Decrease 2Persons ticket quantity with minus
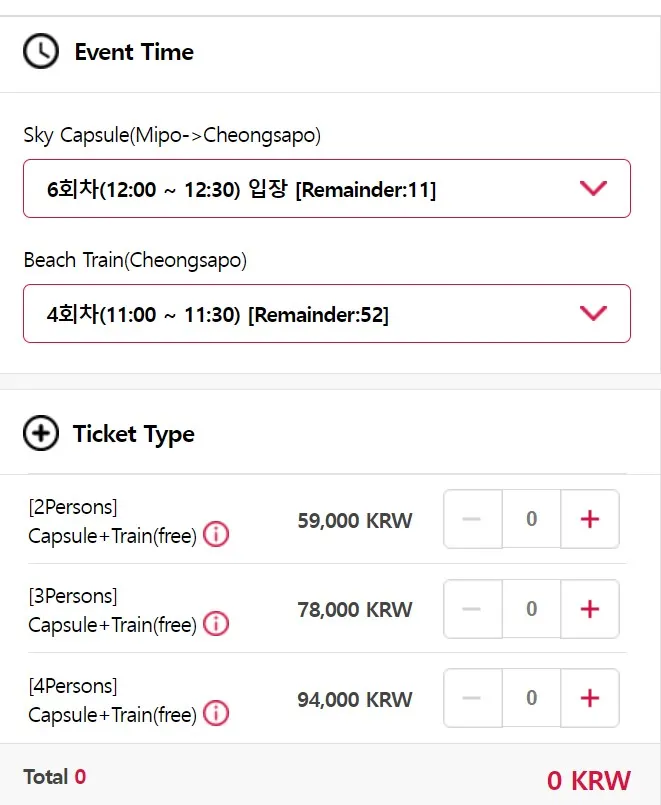 [473, 519]
